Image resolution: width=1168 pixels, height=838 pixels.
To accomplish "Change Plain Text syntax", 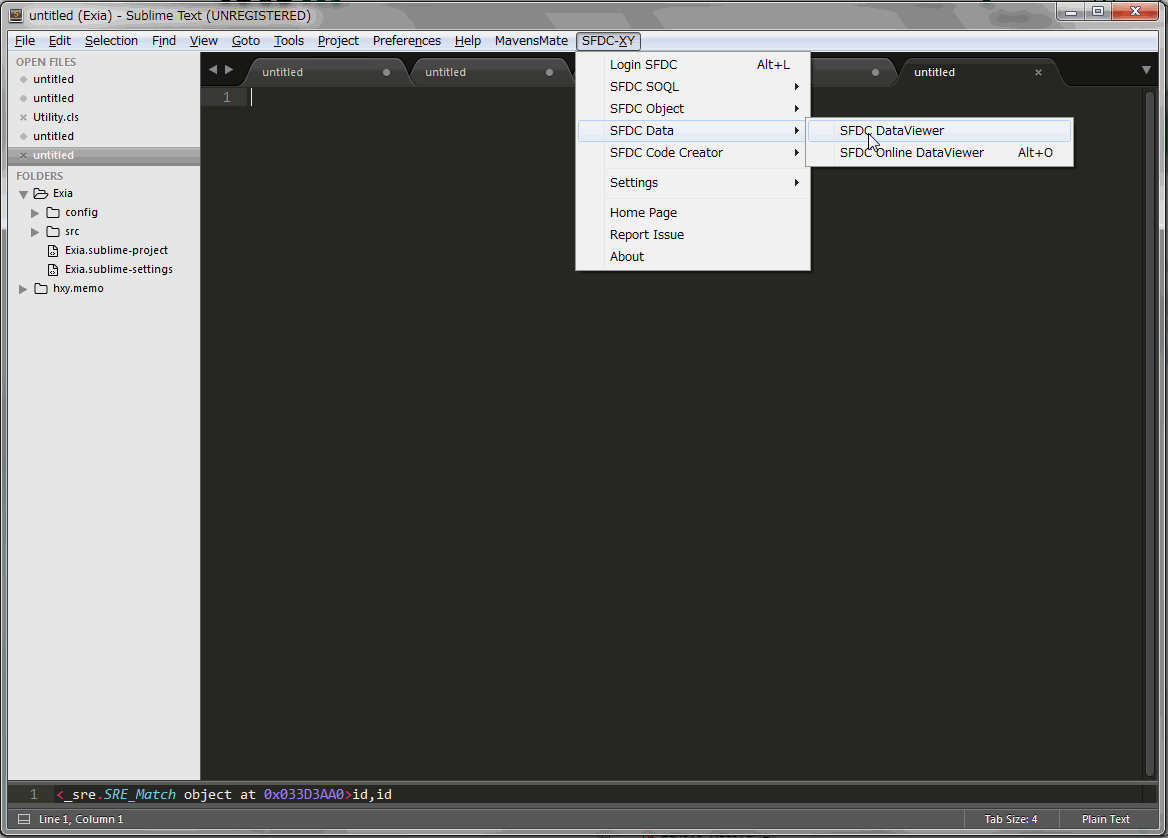I will 1105,819.
